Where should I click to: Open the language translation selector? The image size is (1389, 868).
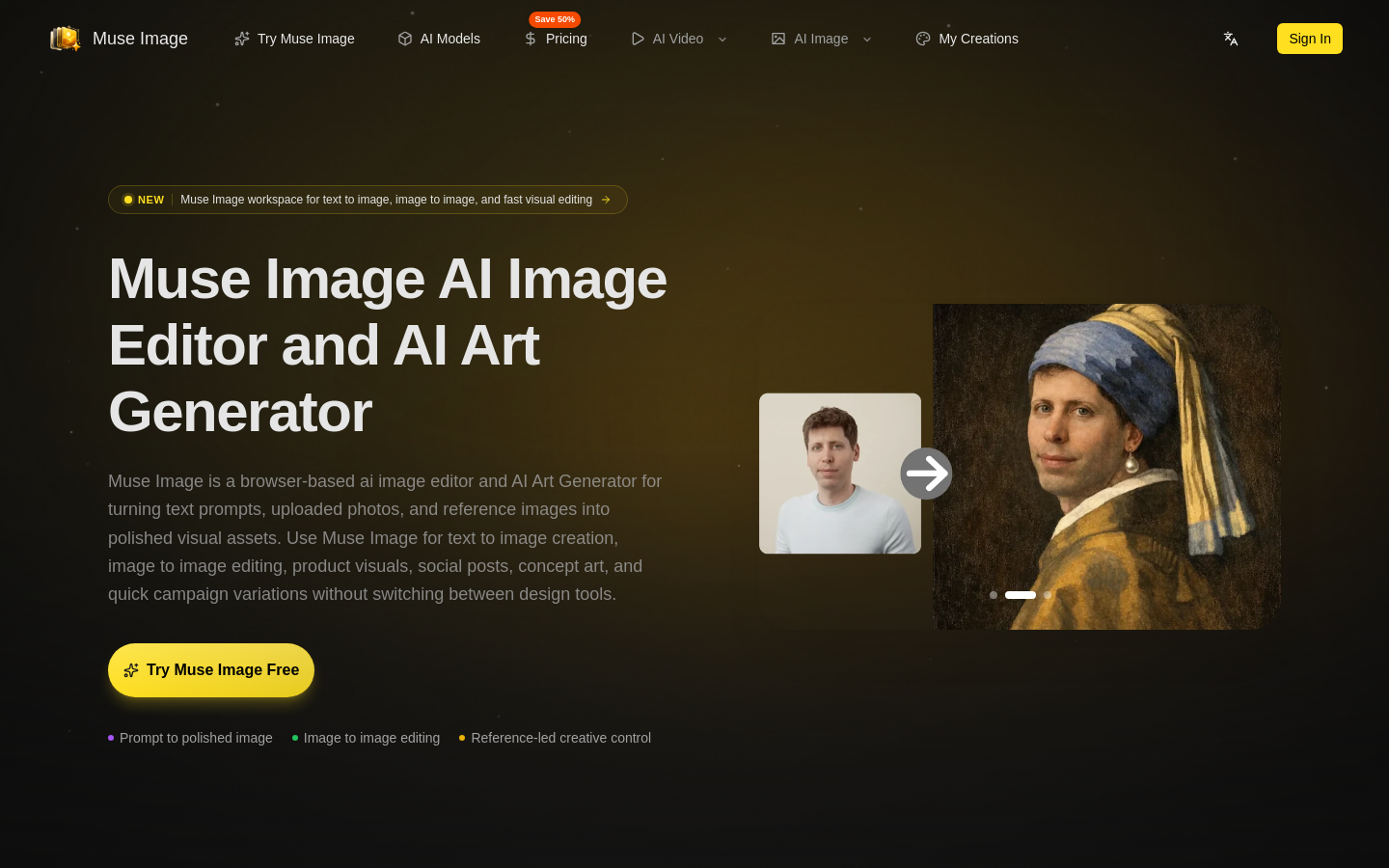(1231, 39)
